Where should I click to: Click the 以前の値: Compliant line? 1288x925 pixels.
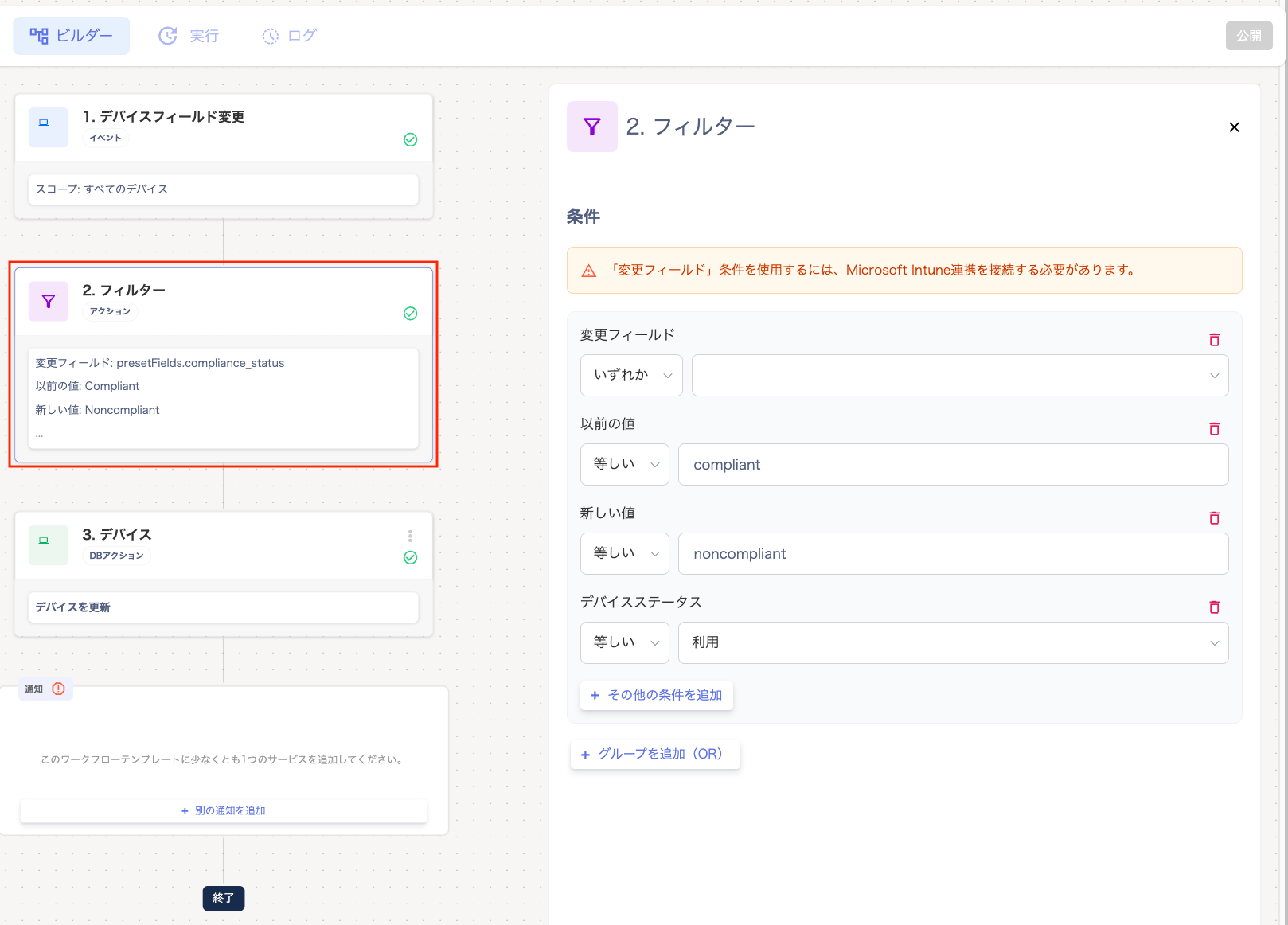click(88, 386)
